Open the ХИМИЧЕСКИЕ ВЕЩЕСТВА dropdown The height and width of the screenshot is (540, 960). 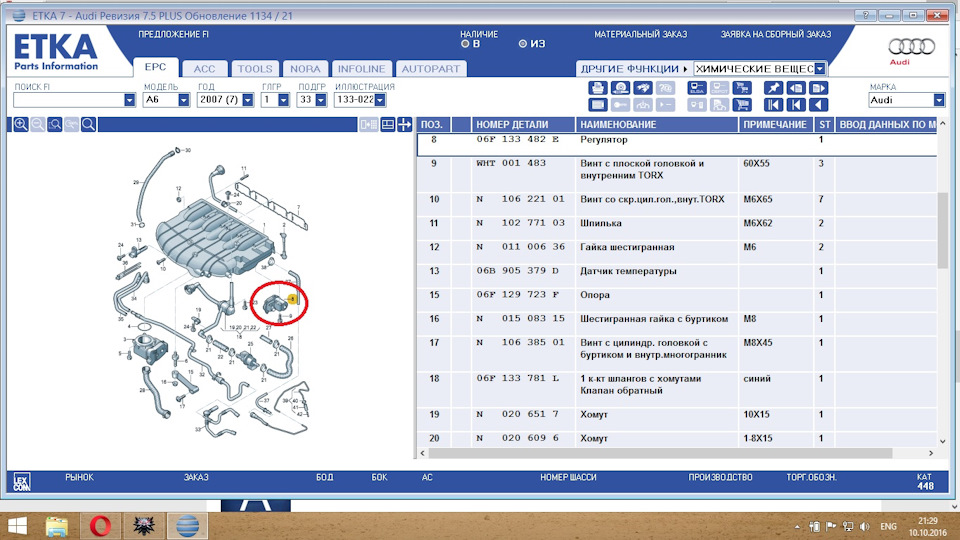point(820,69)
